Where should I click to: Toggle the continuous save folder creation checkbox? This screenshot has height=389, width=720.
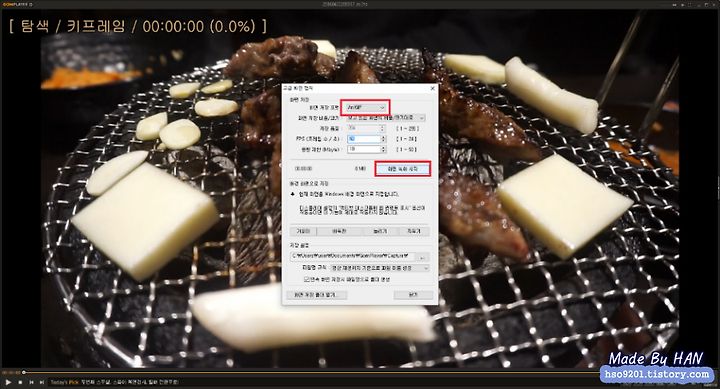[307, 279]
